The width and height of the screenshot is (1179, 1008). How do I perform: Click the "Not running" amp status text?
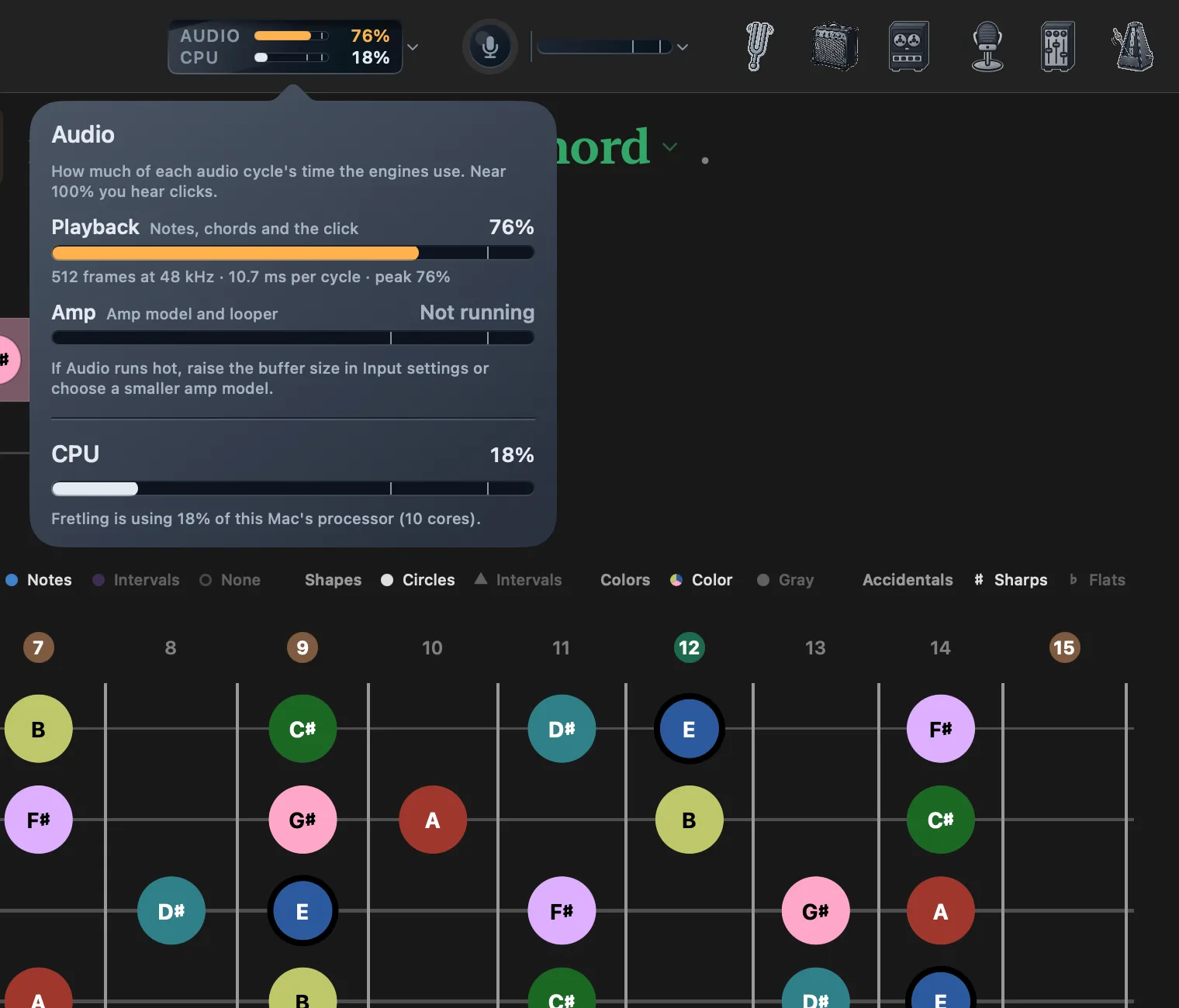tap(477, 312)
